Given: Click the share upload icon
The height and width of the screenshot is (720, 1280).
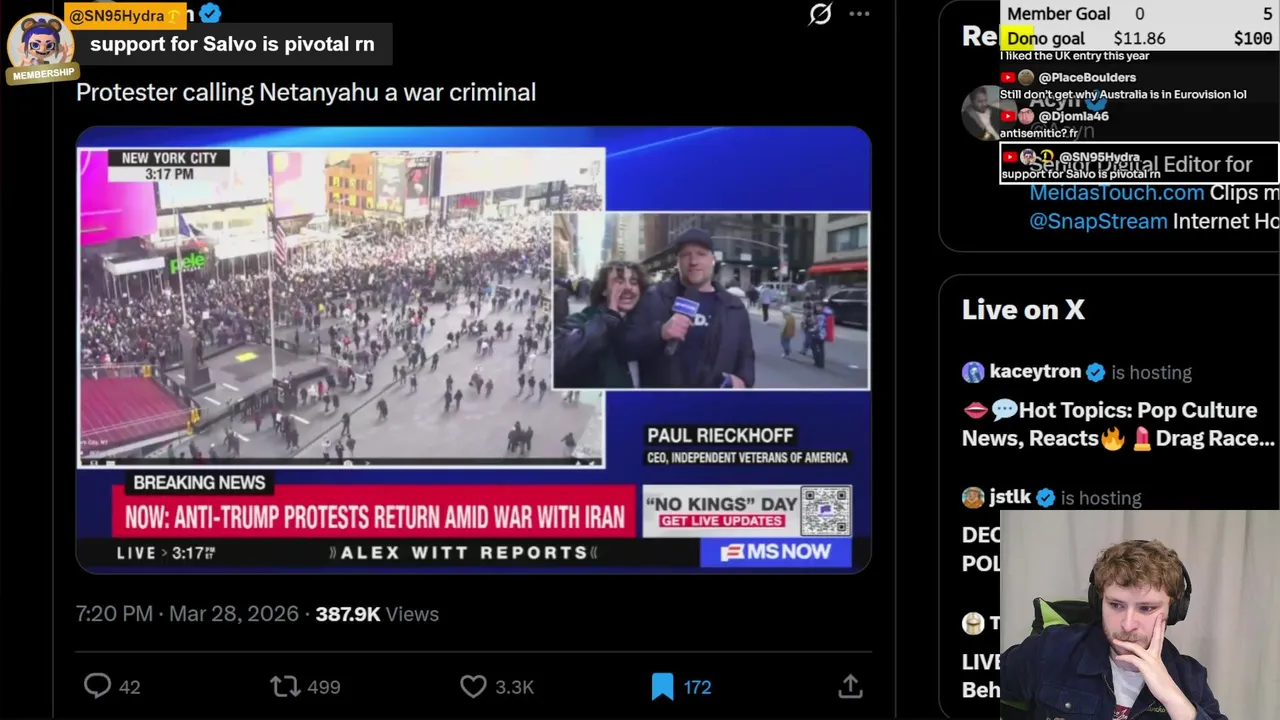Looking at the screenshot, I should (x=850, y=686).
